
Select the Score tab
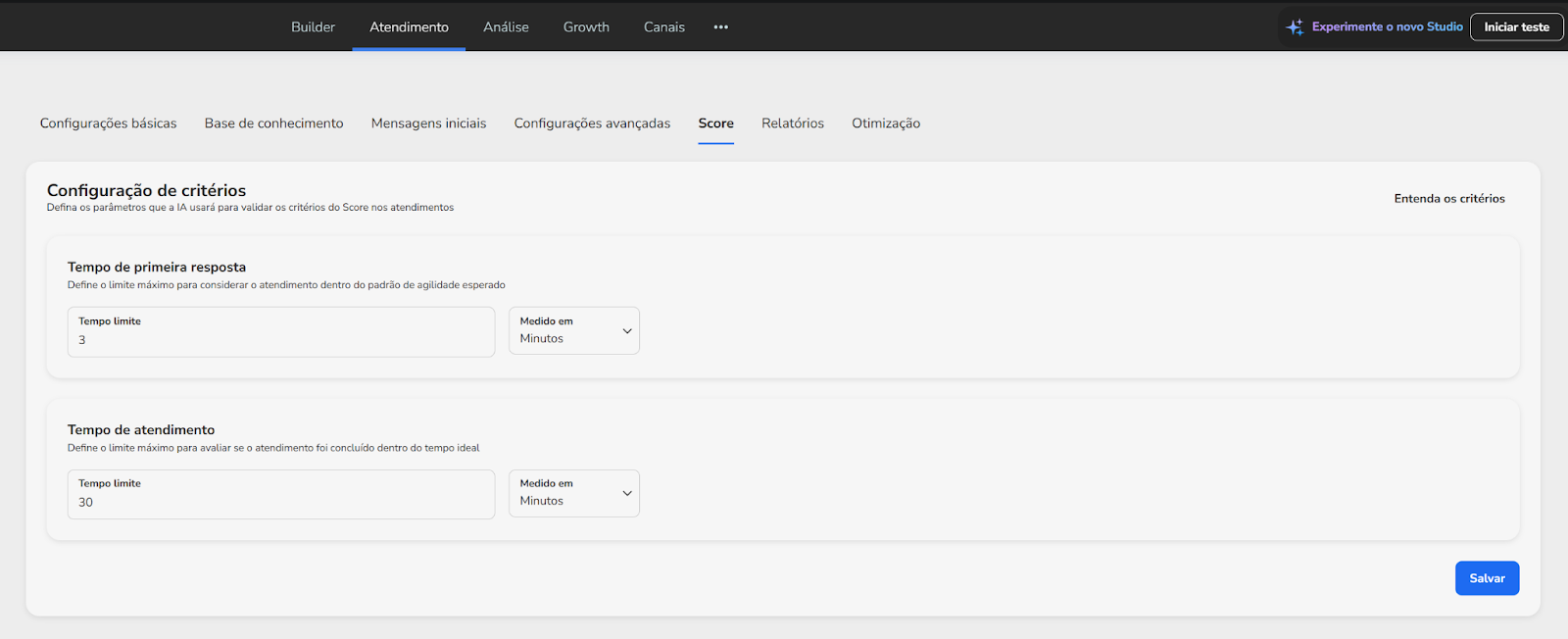point(715,123)
